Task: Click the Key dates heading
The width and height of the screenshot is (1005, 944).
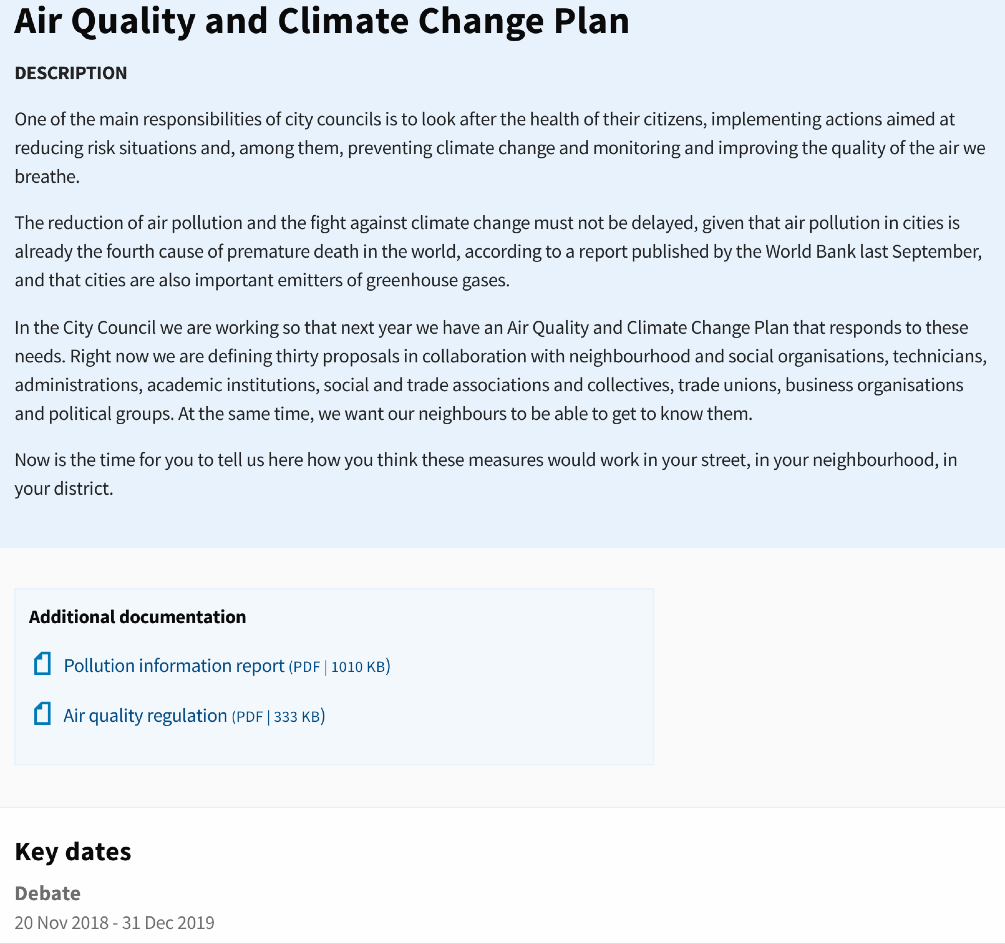Action: click(x=73, y=852)
